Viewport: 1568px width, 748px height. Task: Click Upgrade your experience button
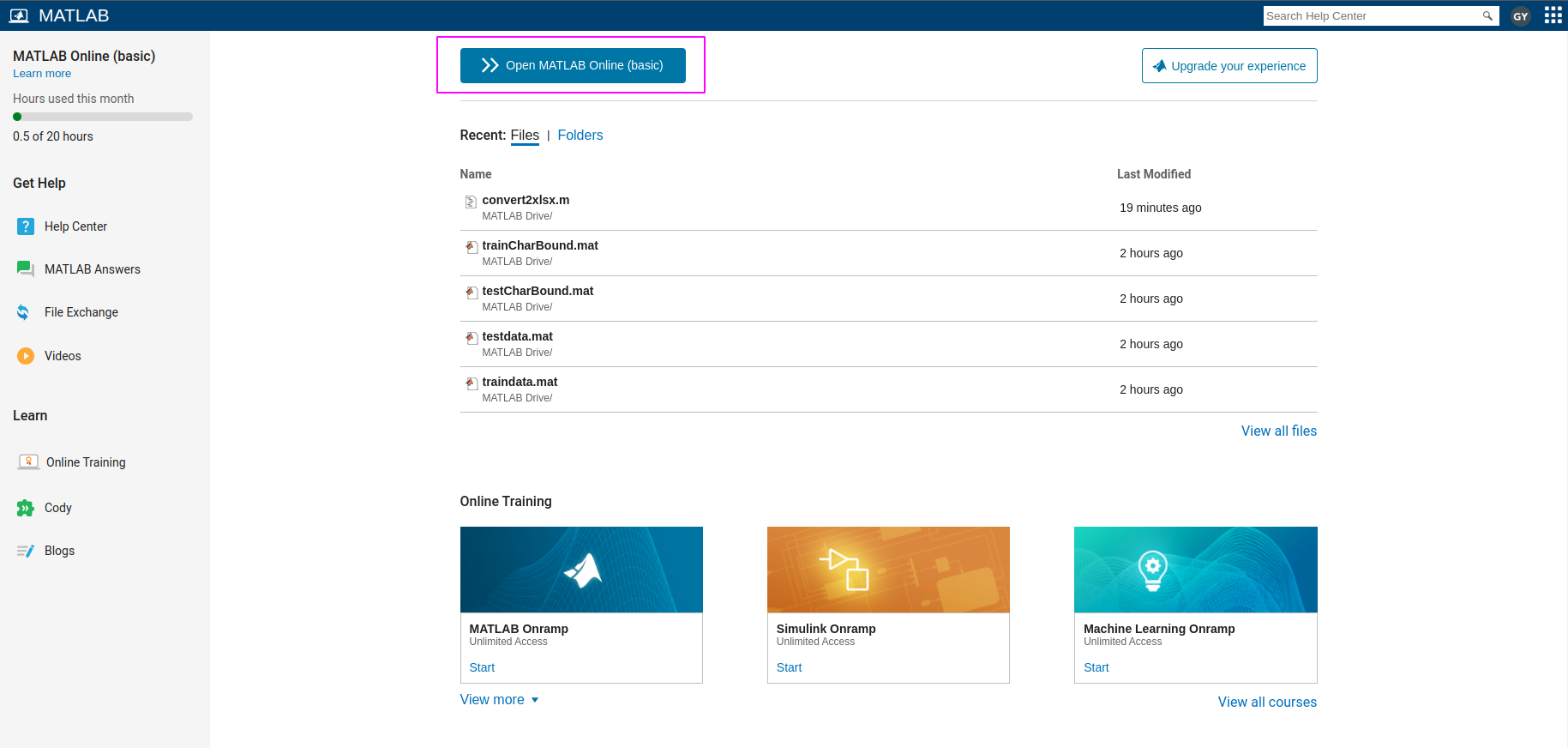point(1229,66)
